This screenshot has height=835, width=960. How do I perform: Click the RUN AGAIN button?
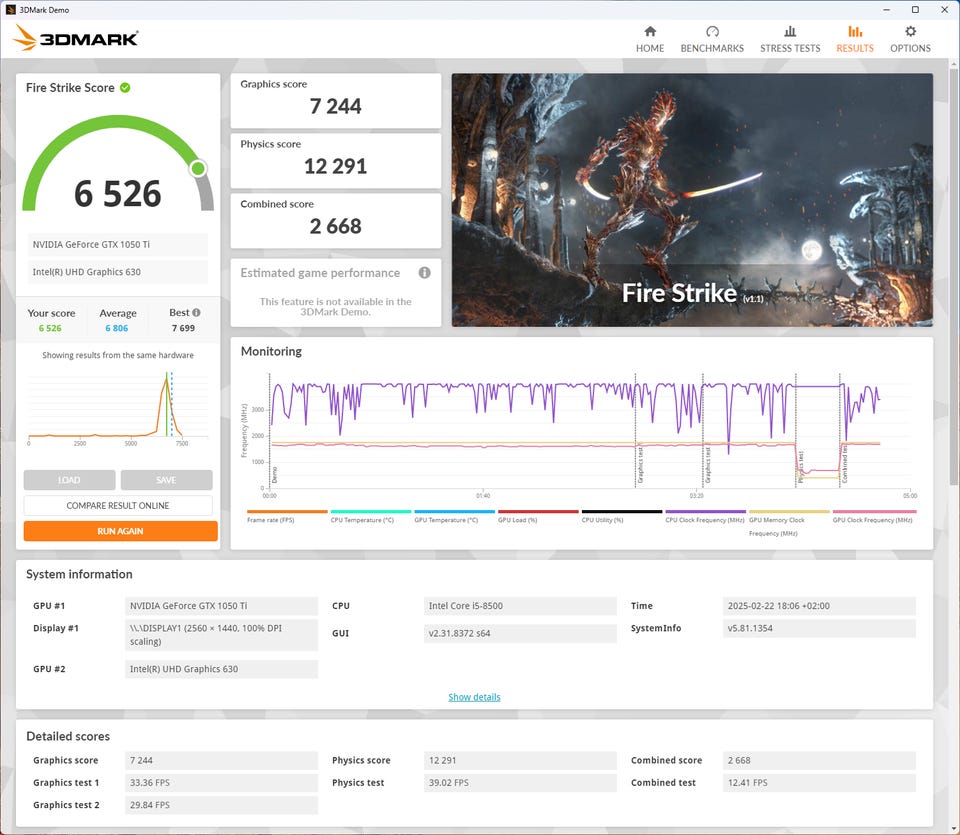point(121,531)
